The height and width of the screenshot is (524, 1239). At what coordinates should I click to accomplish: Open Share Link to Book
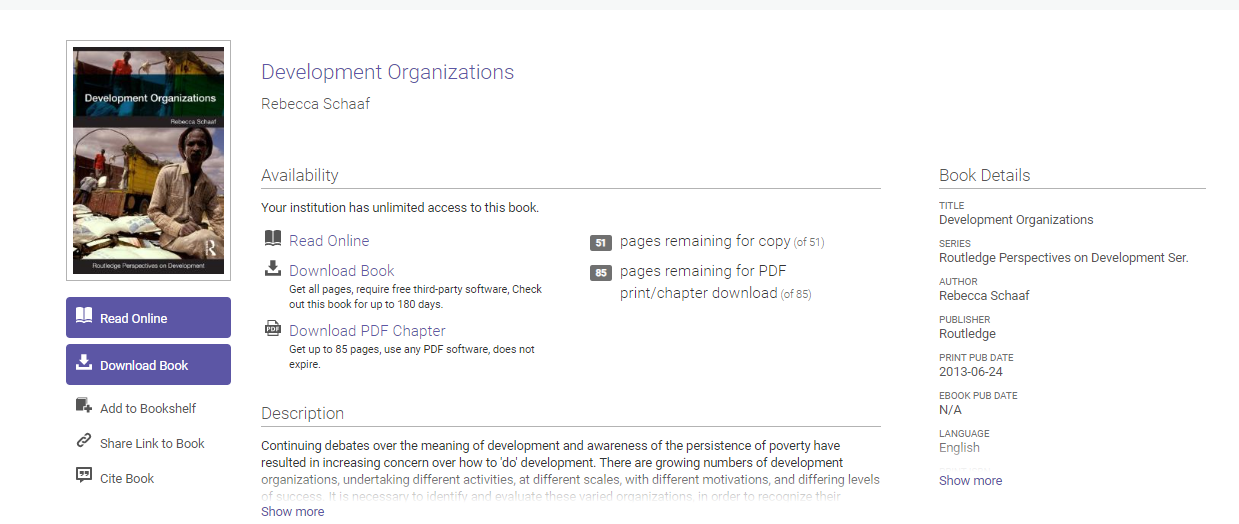(x=152, y=443)
